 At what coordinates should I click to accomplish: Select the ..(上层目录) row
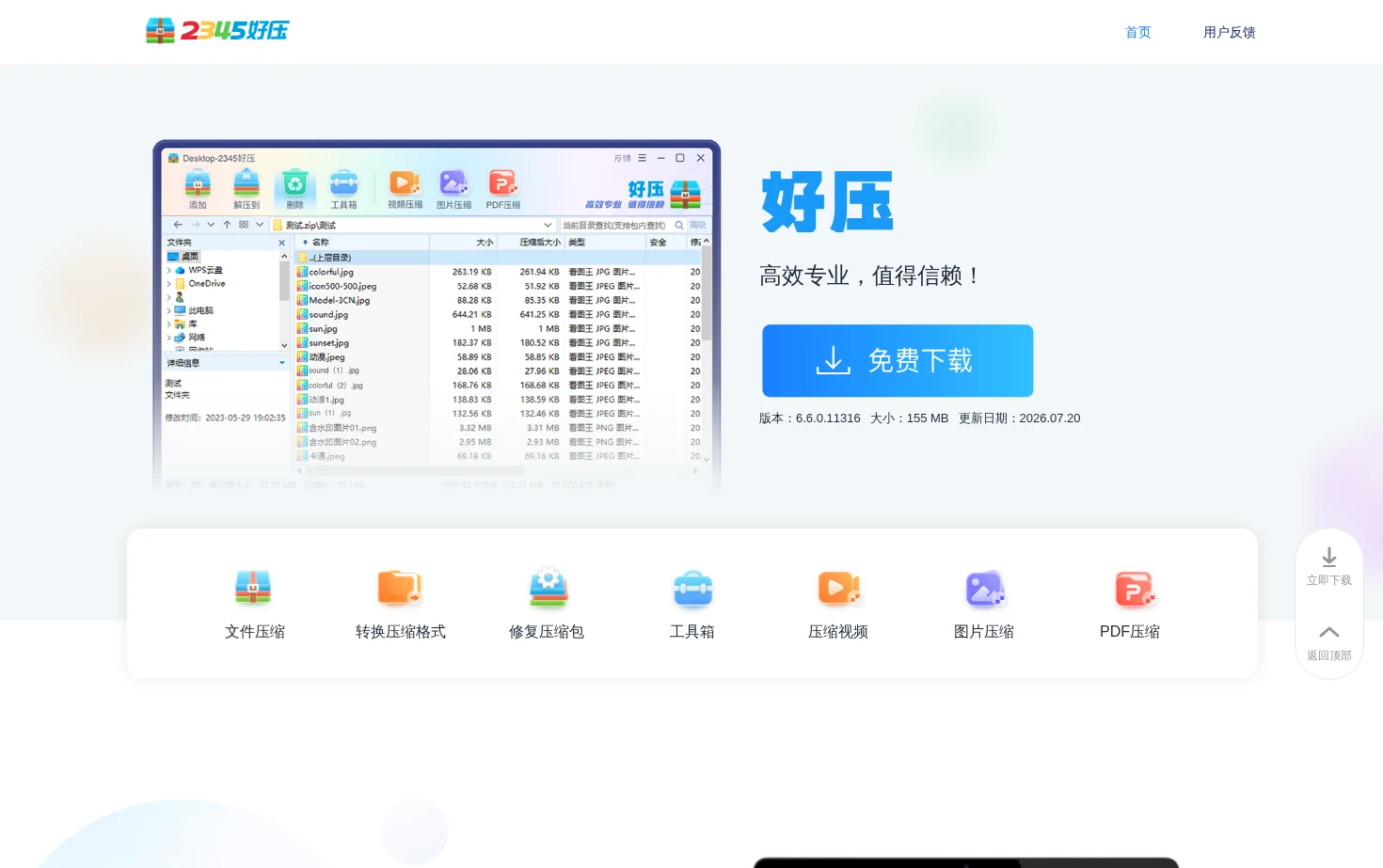[x=498, y=257]
